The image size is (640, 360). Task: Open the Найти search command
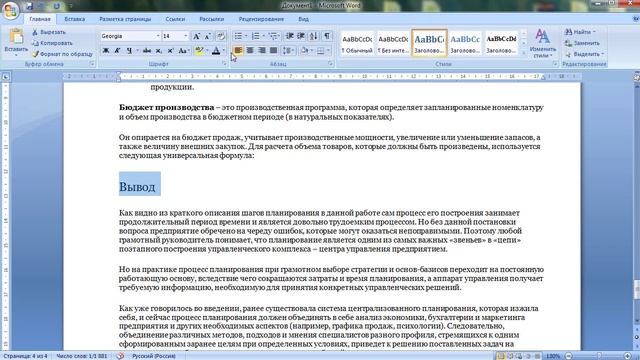pyautogui.click(x=580, y=32)
